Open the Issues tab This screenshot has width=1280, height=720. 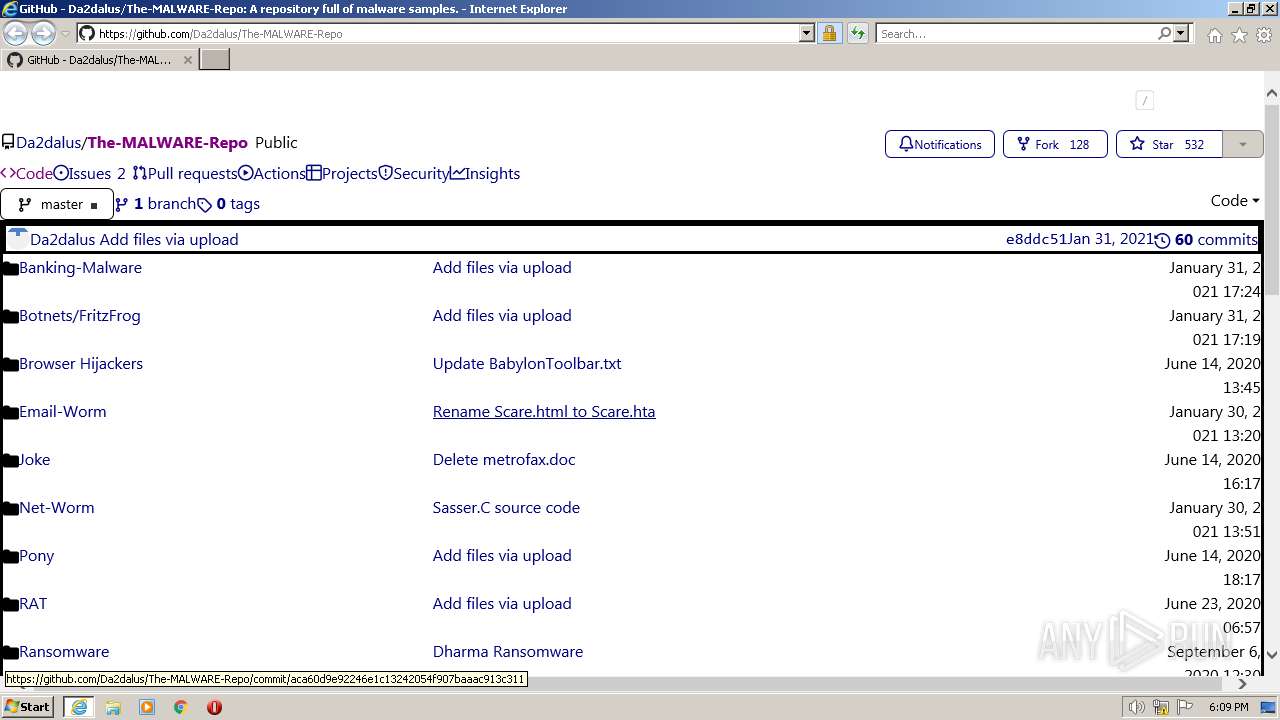pos(90,174)
